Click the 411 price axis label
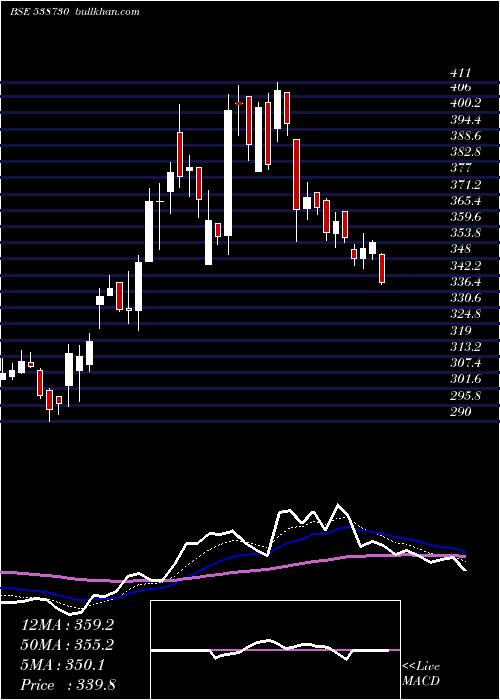 [461, 73]
